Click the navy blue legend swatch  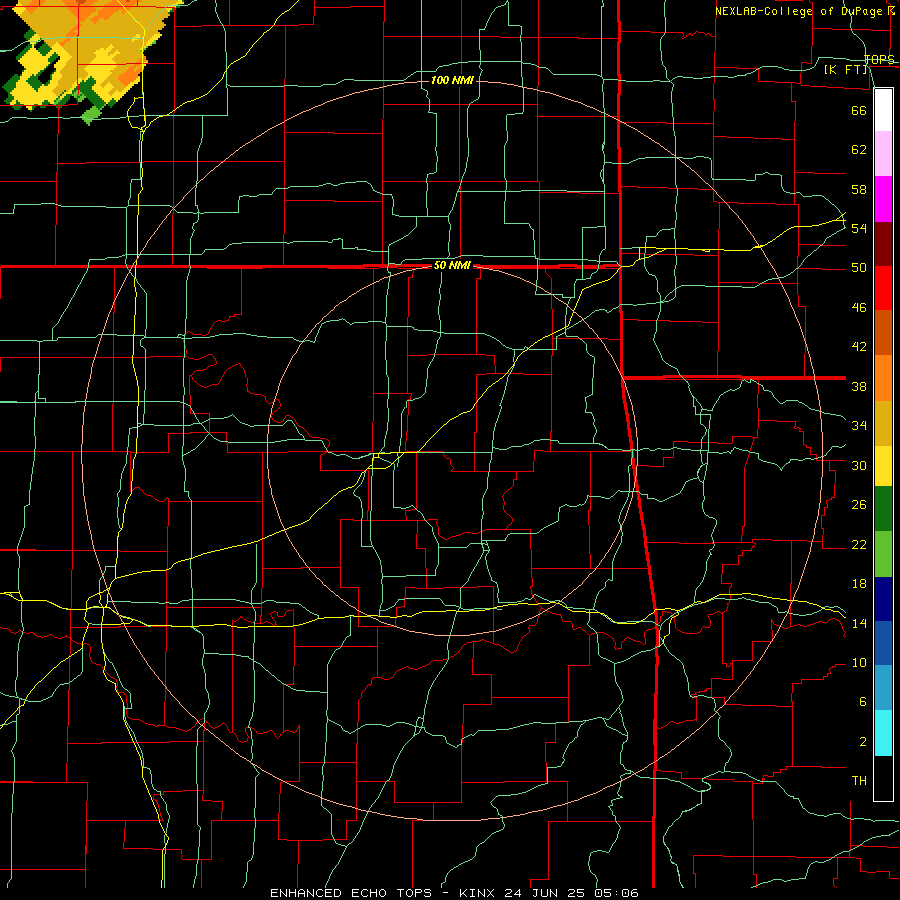pyautogui.click(x=883, y=599)
